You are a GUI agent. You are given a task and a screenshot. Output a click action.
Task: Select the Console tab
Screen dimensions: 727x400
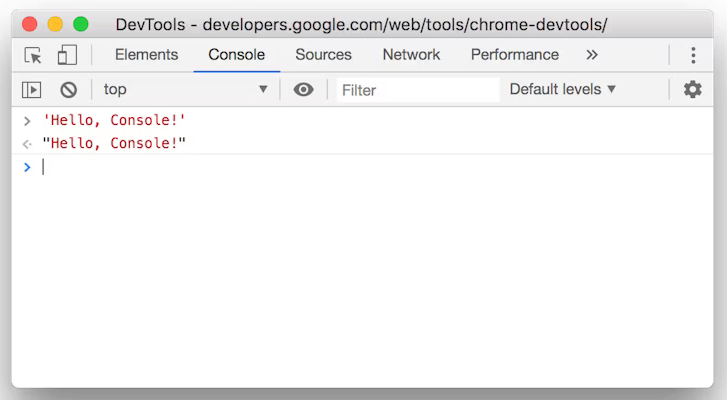(x=237, y=55)
